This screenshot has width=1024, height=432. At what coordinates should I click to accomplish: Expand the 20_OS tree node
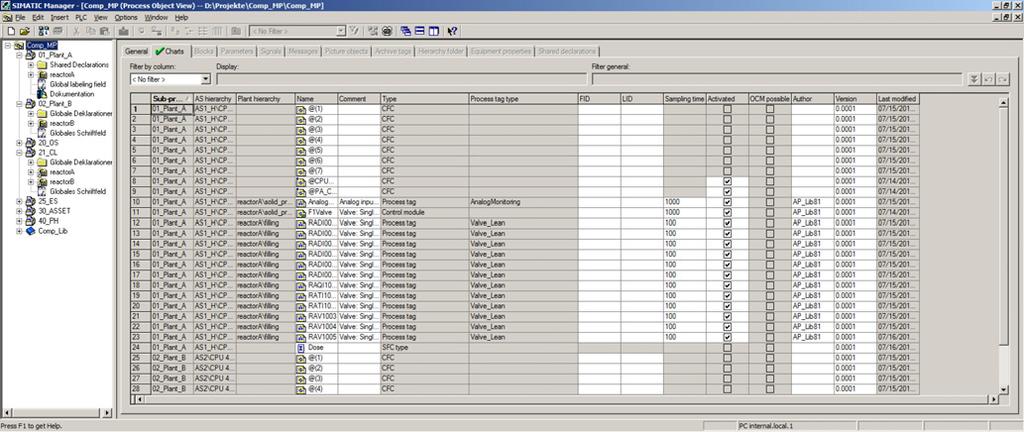pyautogui.click(x=19, y=143)
